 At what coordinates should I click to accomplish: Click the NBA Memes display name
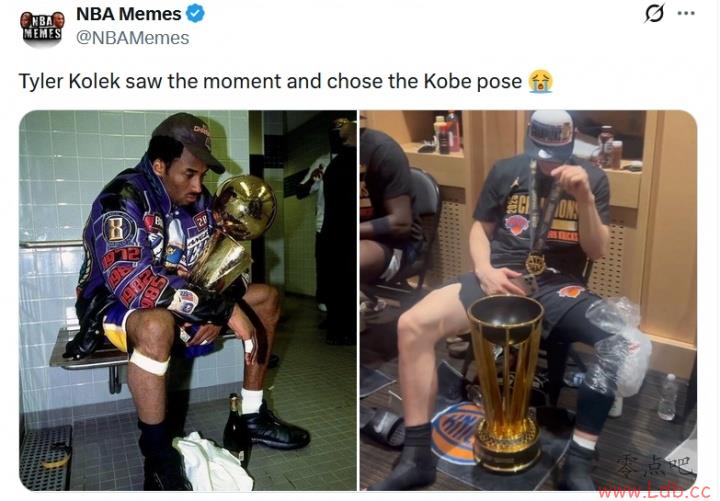128,14
